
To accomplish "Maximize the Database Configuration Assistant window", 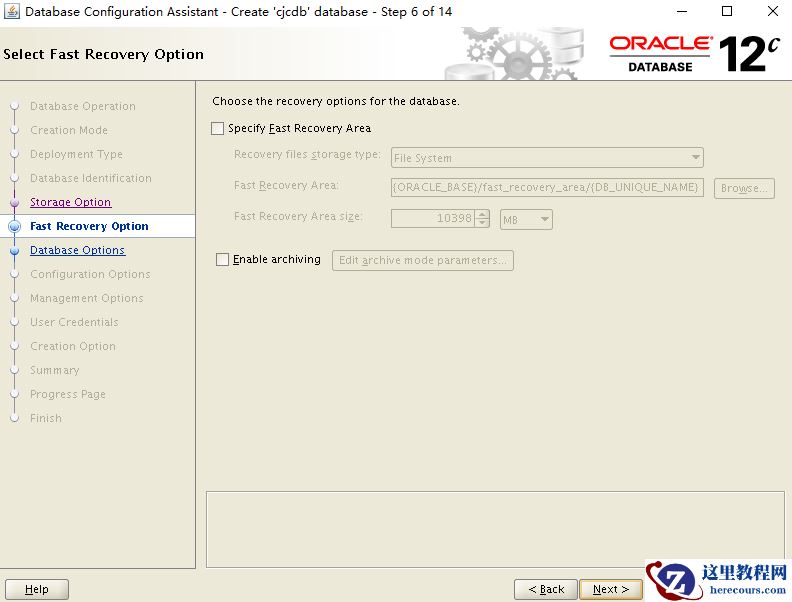I will [x=727, y=11].
